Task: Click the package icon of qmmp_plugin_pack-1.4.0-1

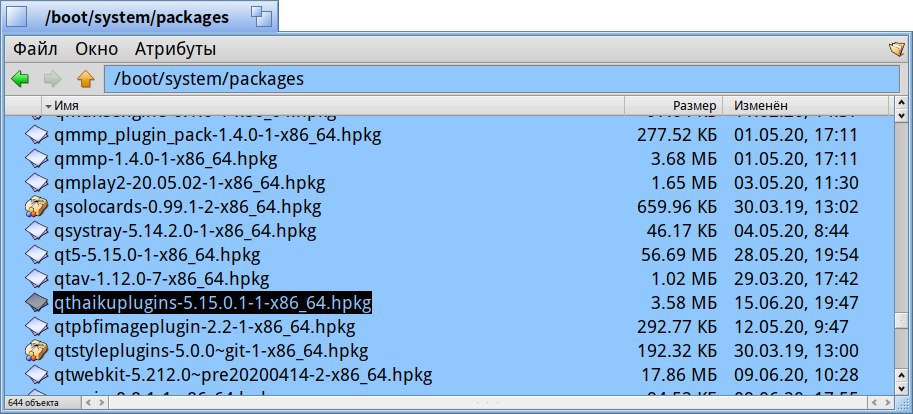Action: point(37,135)
